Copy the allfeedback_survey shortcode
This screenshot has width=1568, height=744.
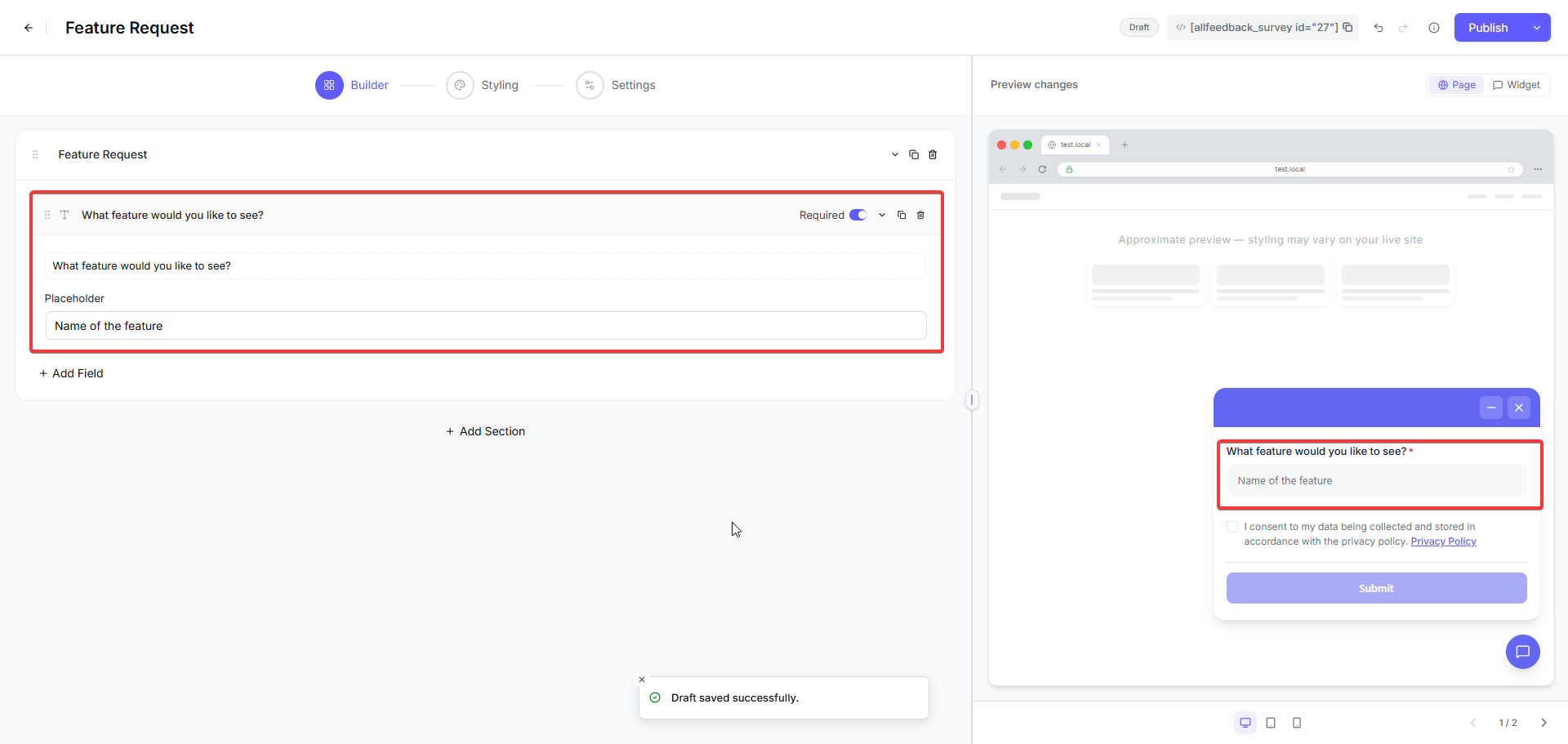[x=1347, y=27]
